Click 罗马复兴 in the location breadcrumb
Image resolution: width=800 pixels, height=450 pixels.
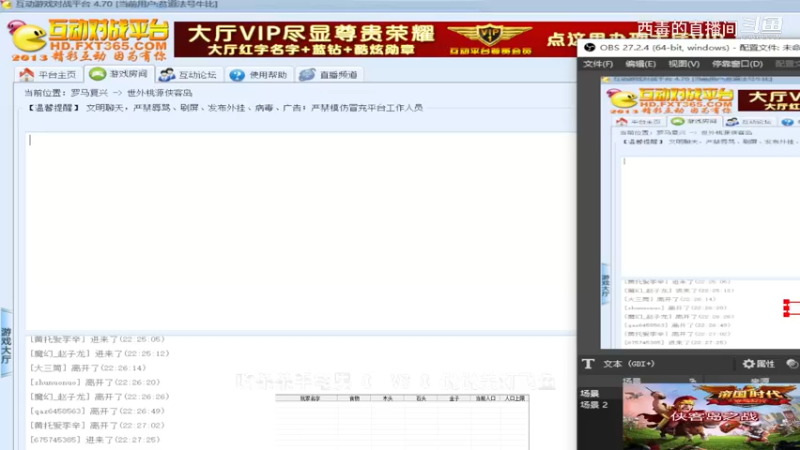[89, 93]
